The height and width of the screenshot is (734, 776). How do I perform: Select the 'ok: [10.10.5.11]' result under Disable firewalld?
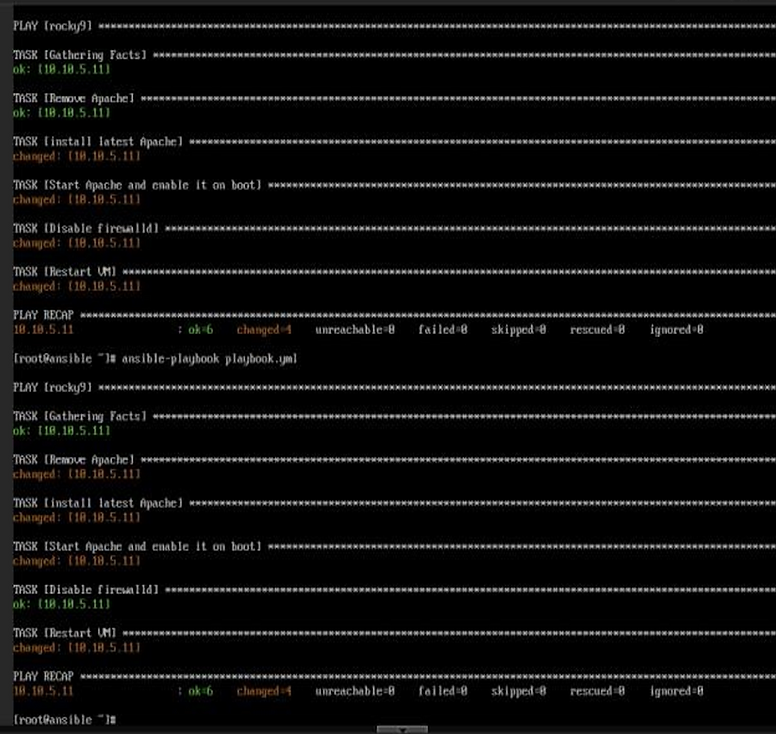click(x=61, y=604)
